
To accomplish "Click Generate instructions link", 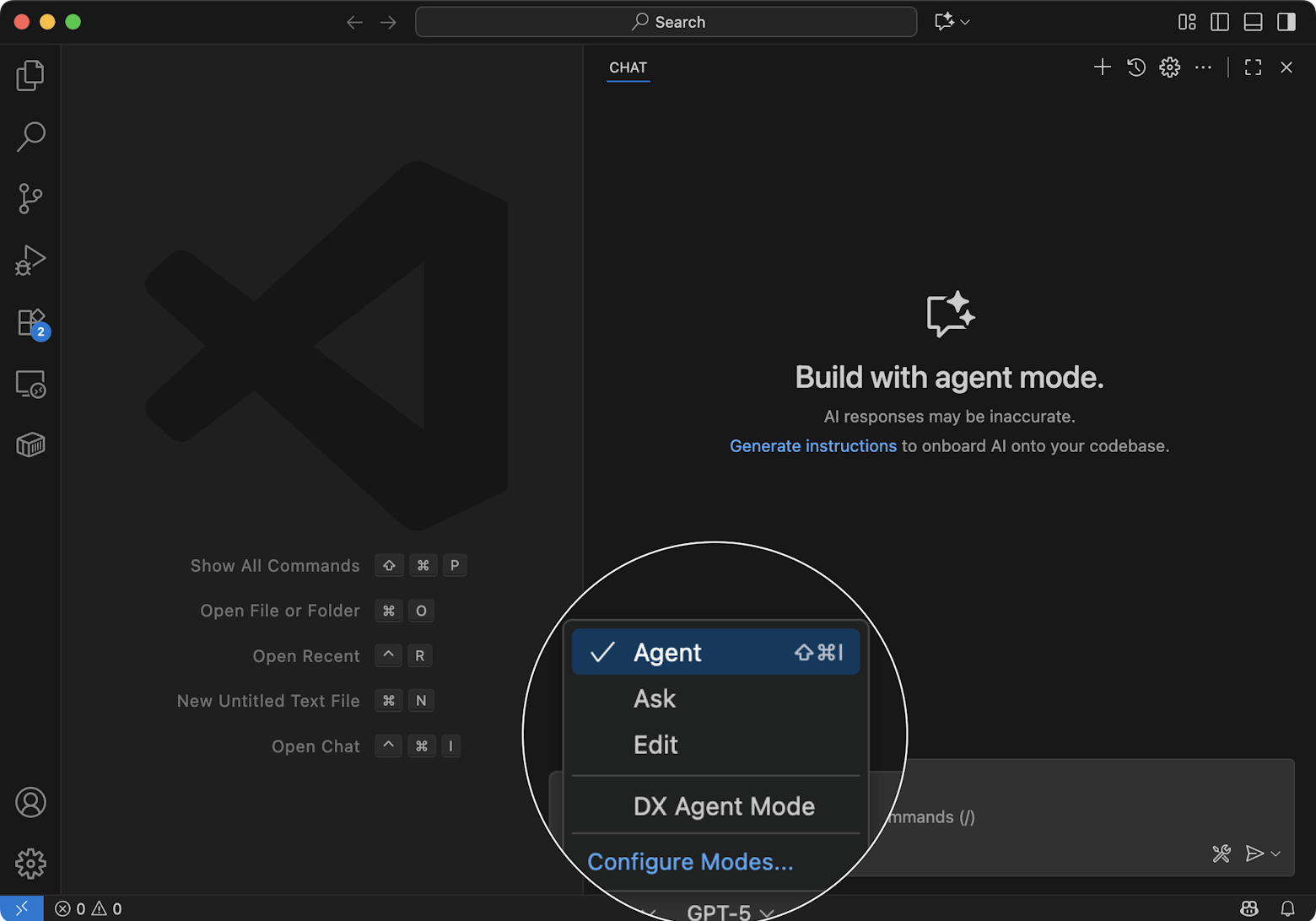I will tap(812, 446).
